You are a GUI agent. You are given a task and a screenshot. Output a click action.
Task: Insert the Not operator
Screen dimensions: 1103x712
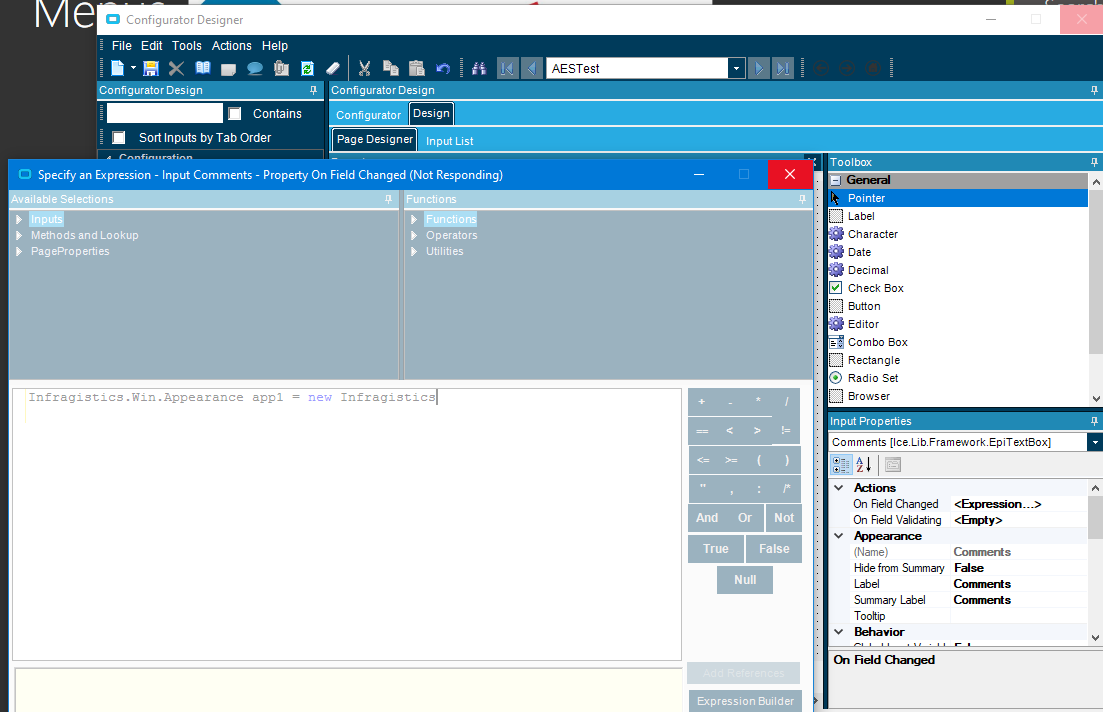[784, 518]
